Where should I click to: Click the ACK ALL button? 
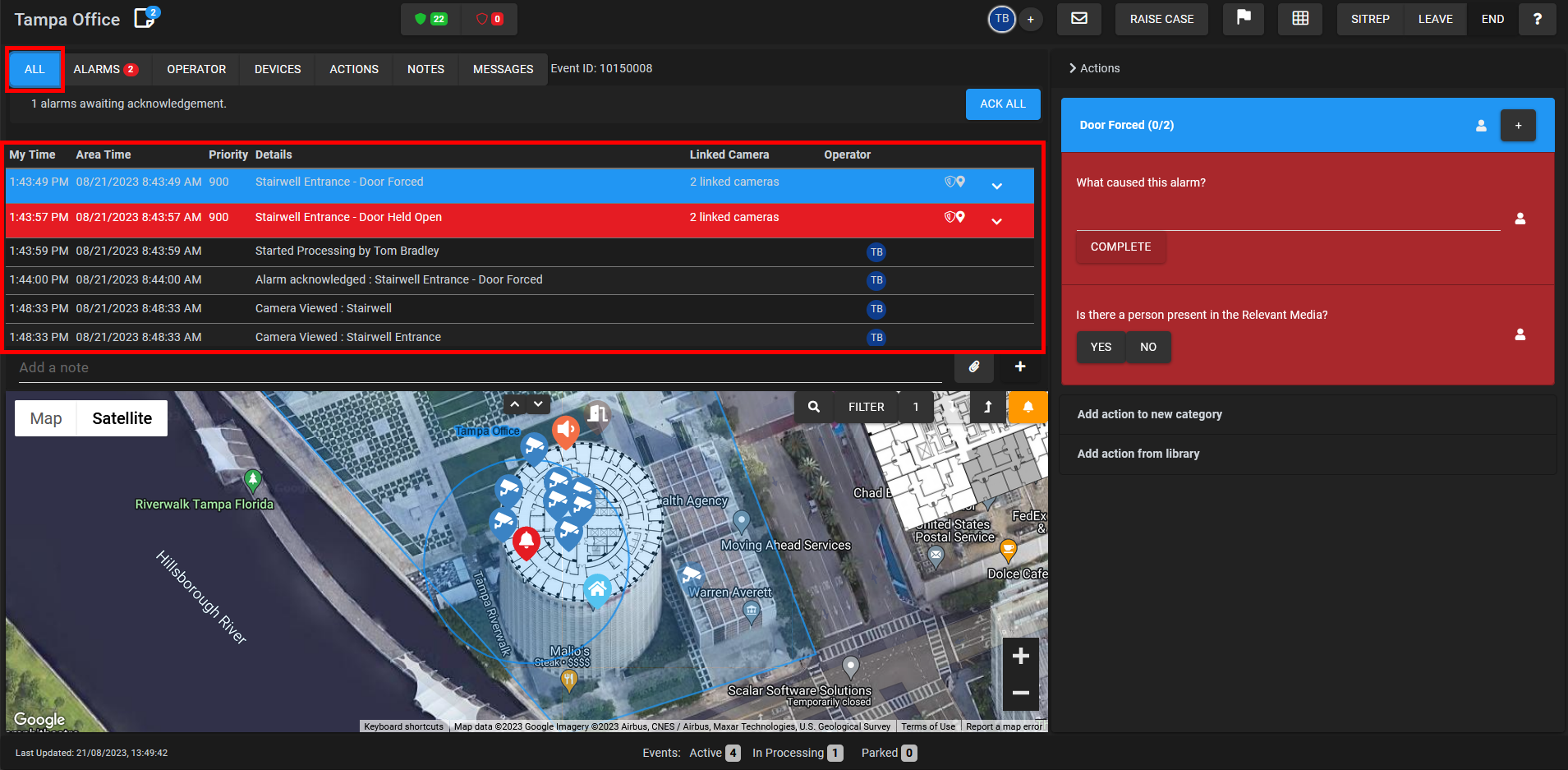(x=1003, y=104)
